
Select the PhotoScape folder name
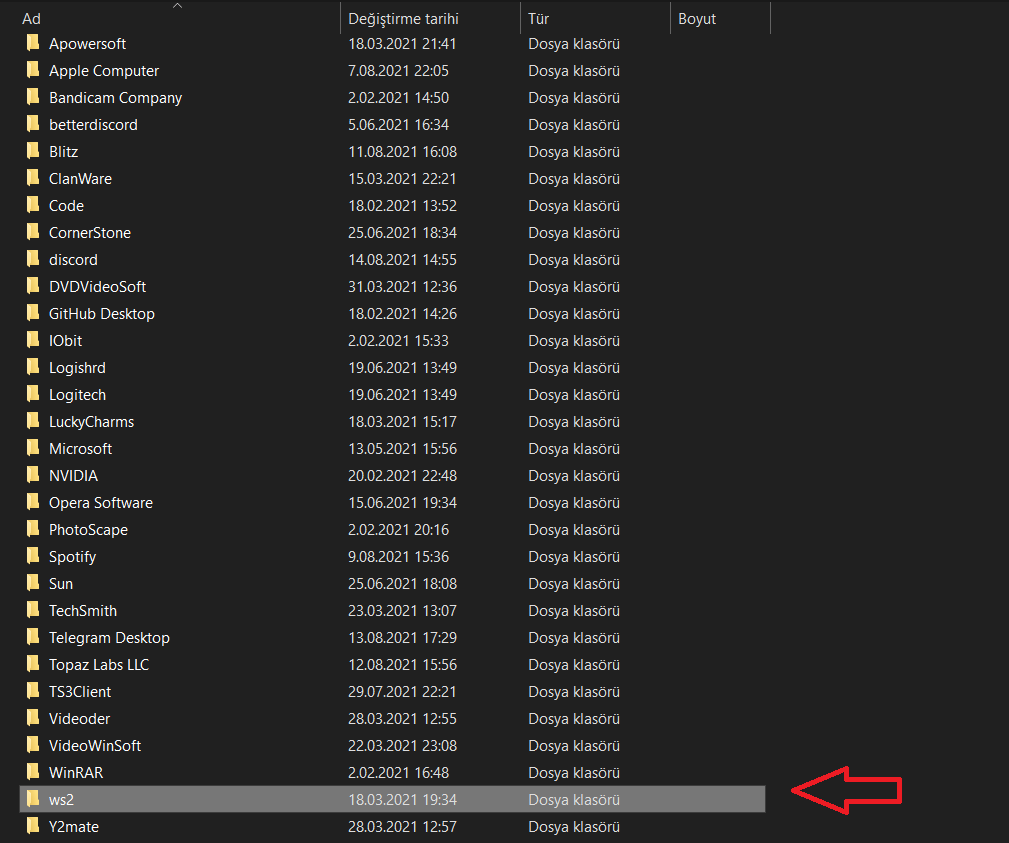(89, 530)
